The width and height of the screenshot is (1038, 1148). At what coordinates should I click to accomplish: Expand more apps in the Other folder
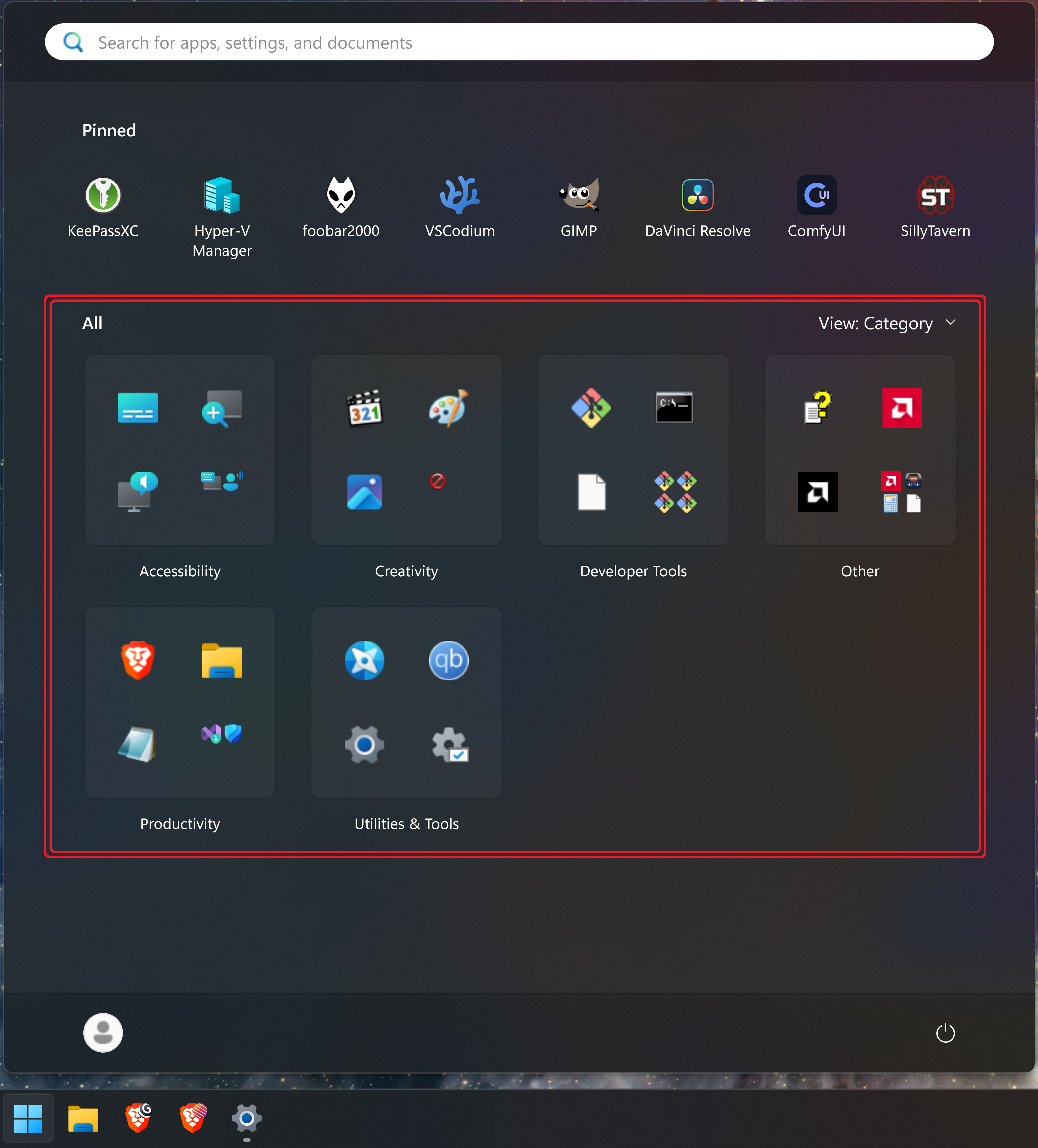point(902,492)
